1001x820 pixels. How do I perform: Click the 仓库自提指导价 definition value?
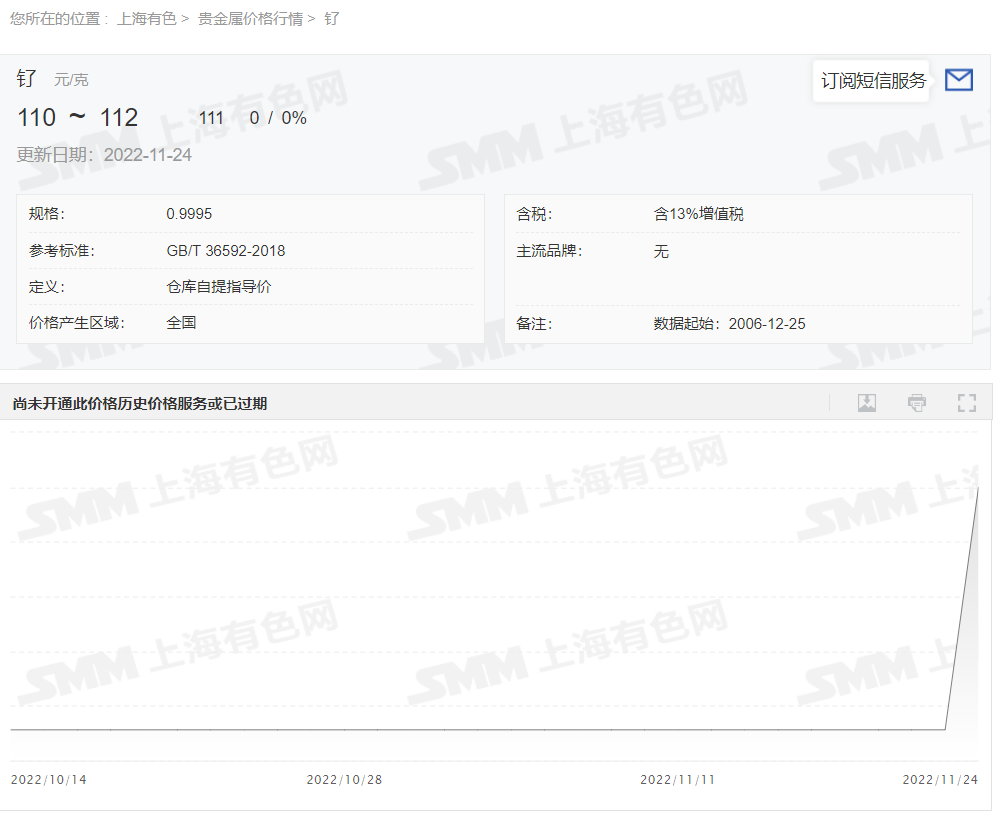[218, 287]
